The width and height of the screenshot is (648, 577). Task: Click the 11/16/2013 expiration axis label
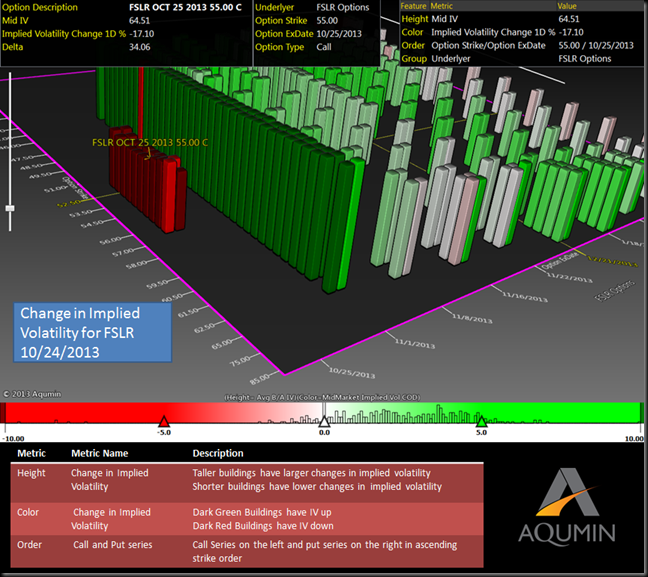tap(525, 296)
